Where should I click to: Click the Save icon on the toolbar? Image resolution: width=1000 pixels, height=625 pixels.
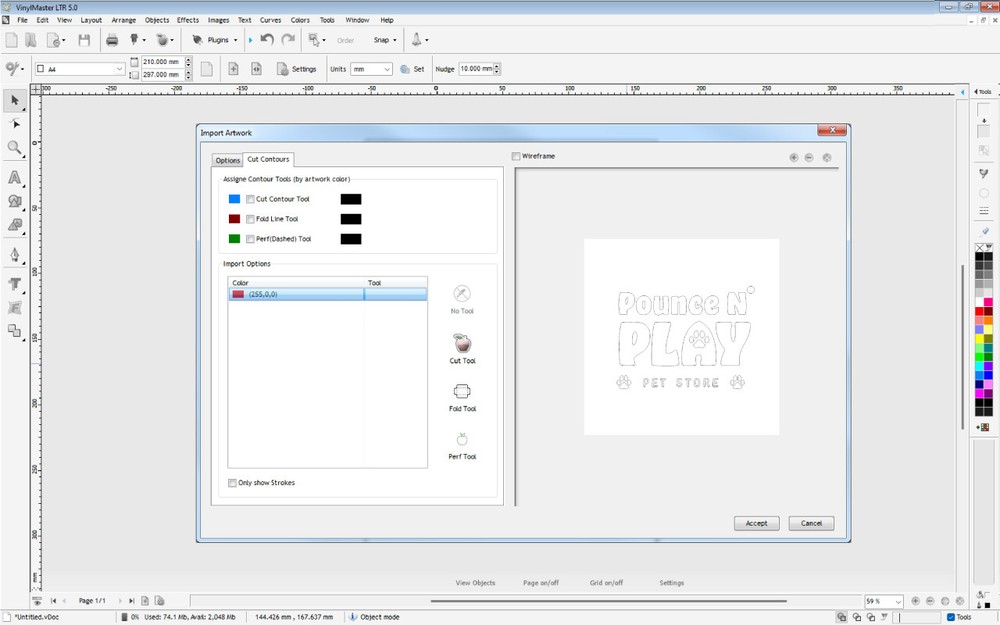tap(85, 39)
